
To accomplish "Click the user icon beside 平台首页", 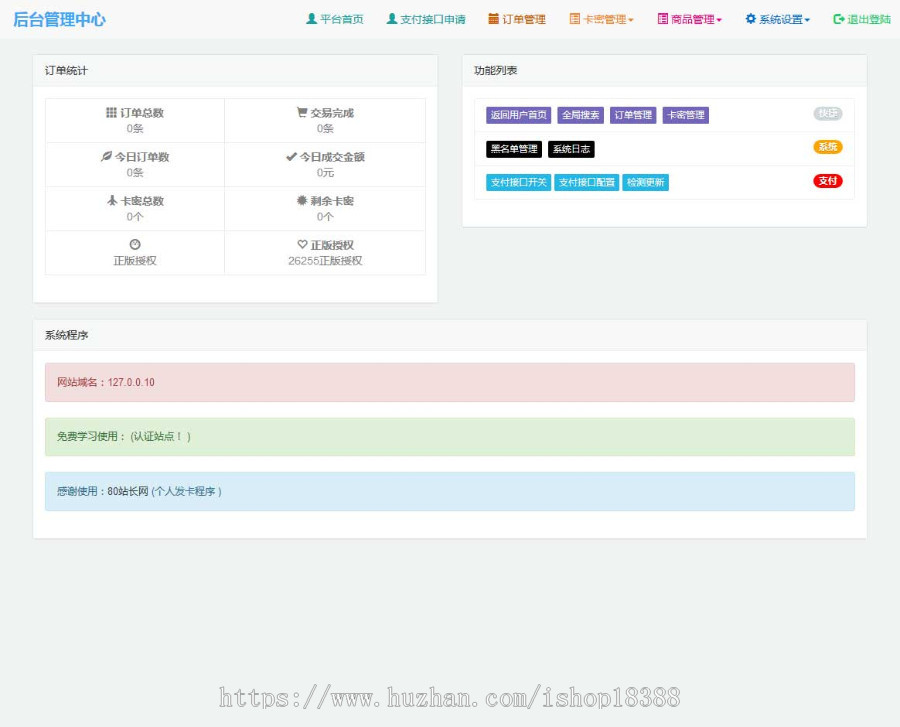I will [x=311, y=19].
